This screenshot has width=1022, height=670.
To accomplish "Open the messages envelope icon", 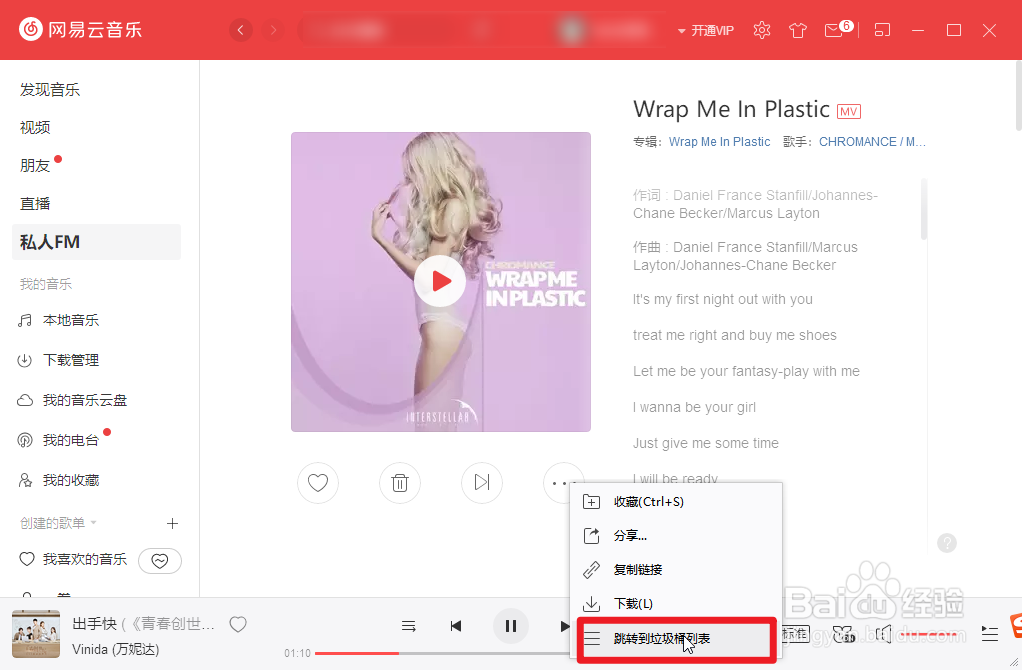I will click(834, 30).
